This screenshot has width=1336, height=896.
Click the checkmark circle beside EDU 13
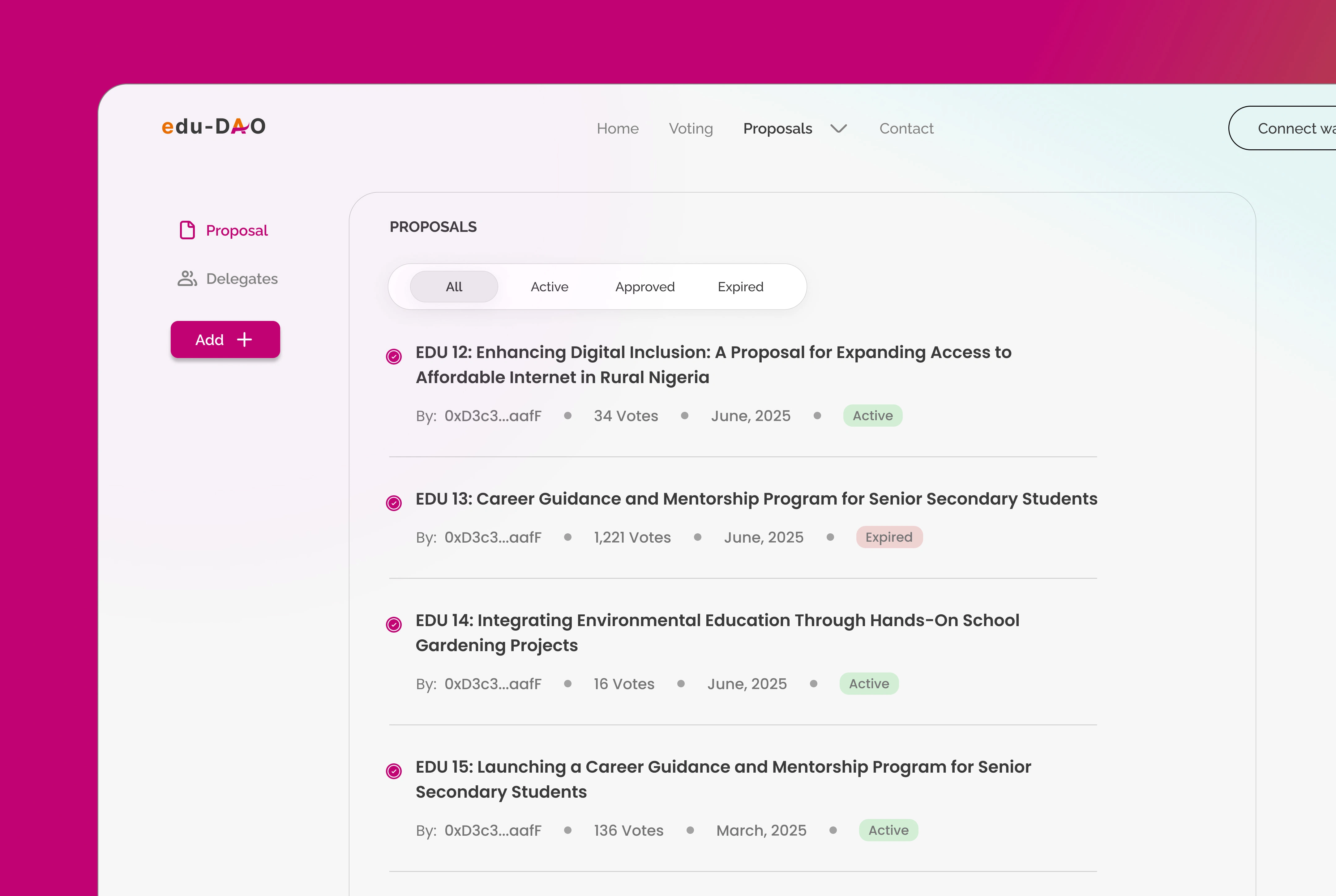pyautogui.click(x=394, y=503)
